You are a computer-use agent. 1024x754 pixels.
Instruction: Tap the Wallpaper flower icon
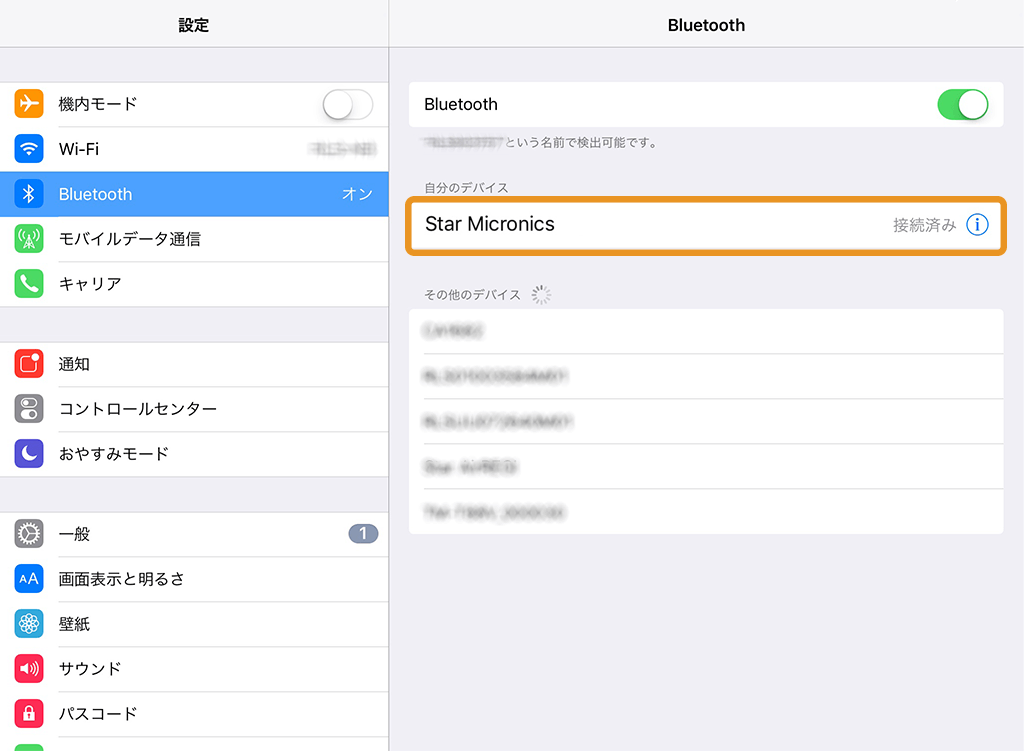click(29, 623)
